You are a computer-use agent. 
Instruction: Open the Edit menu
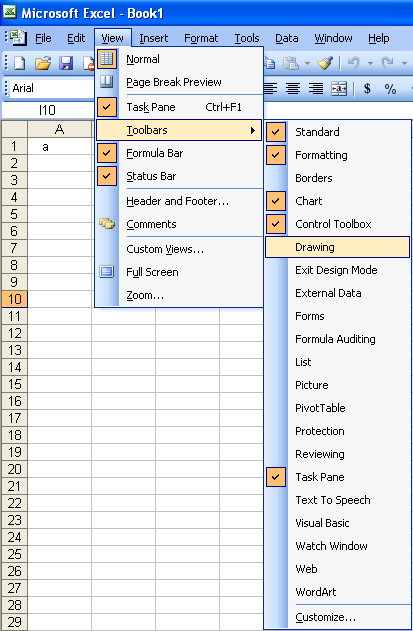point(76,38)
